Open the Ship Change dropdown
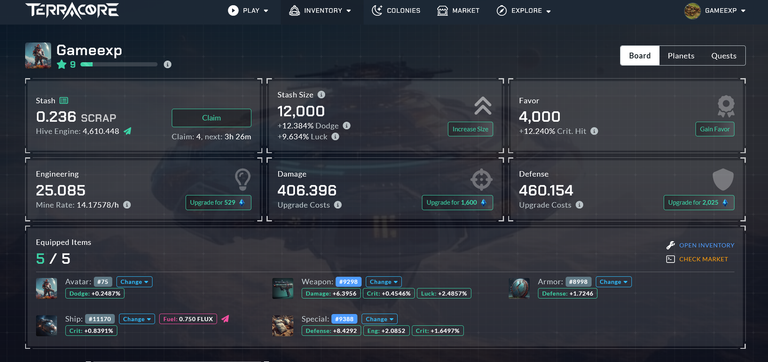 point(137,319)
